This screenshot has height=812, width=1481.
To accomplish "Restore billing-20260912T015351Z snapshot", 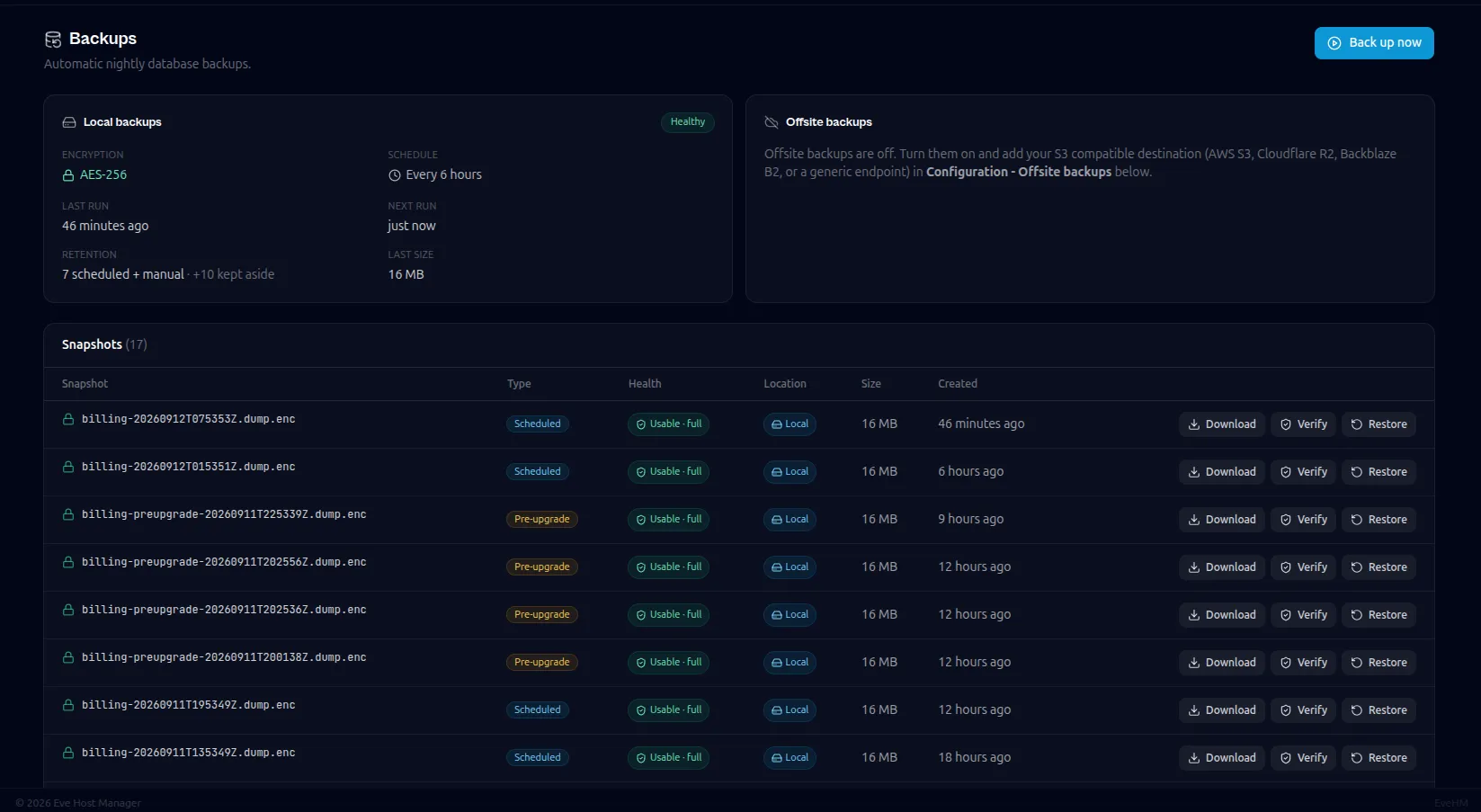I will point(1379,472).
